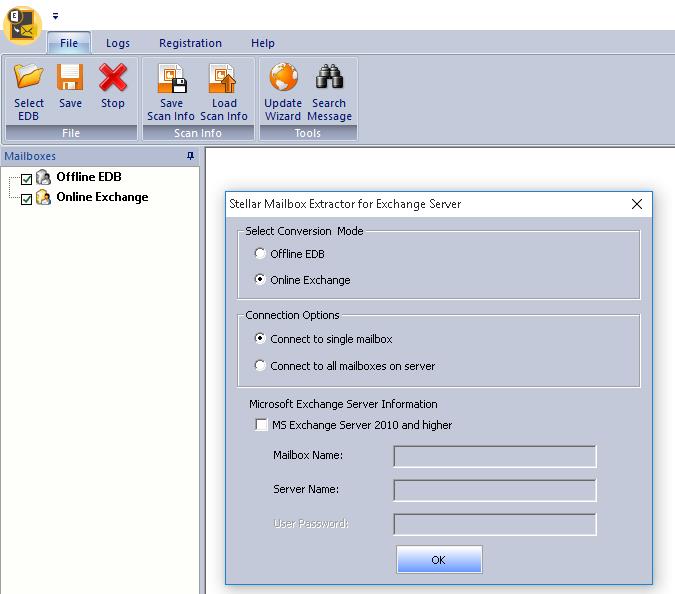675x594 pixels.
Task: Click the Online Exchange mailbox icon in tree
Action: (43, 197)
